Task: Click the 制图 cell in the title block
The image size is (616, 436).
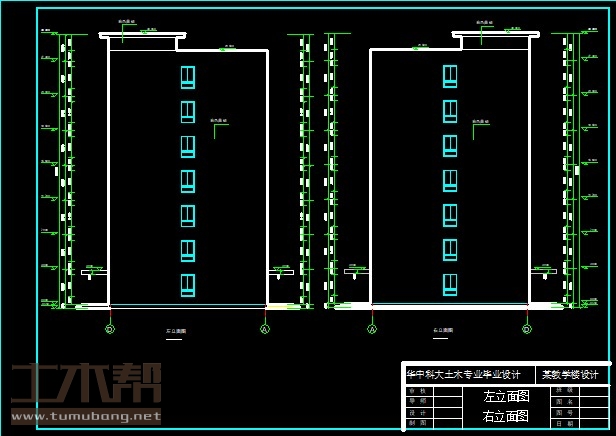Action: (417, 423)
